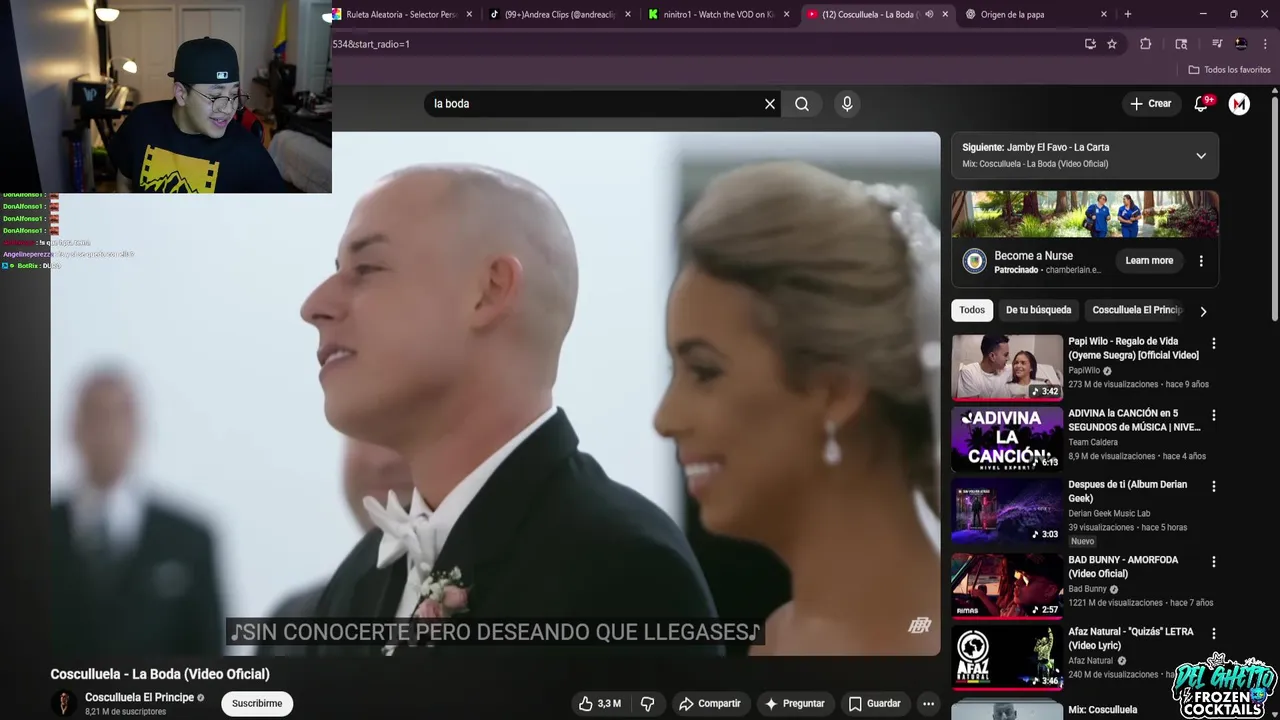Open menu for ADIVINA la CANCIÓN video

[1214, 415]
